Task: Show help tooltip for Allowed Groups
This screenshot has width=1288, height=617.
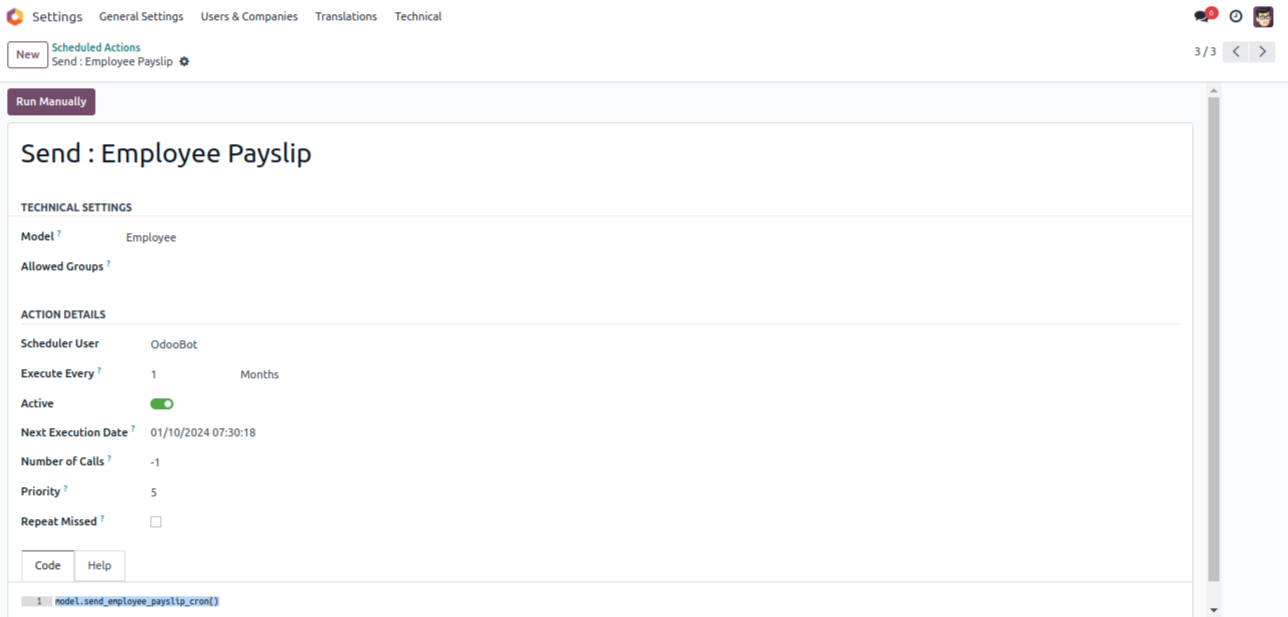Action: (108, 264)
